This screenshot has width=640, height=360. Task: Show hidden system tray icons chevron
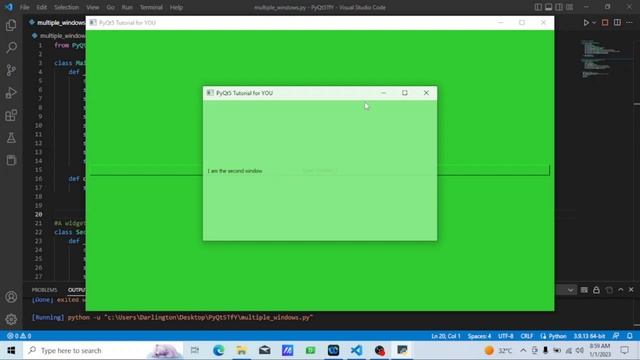click(523, 350)
